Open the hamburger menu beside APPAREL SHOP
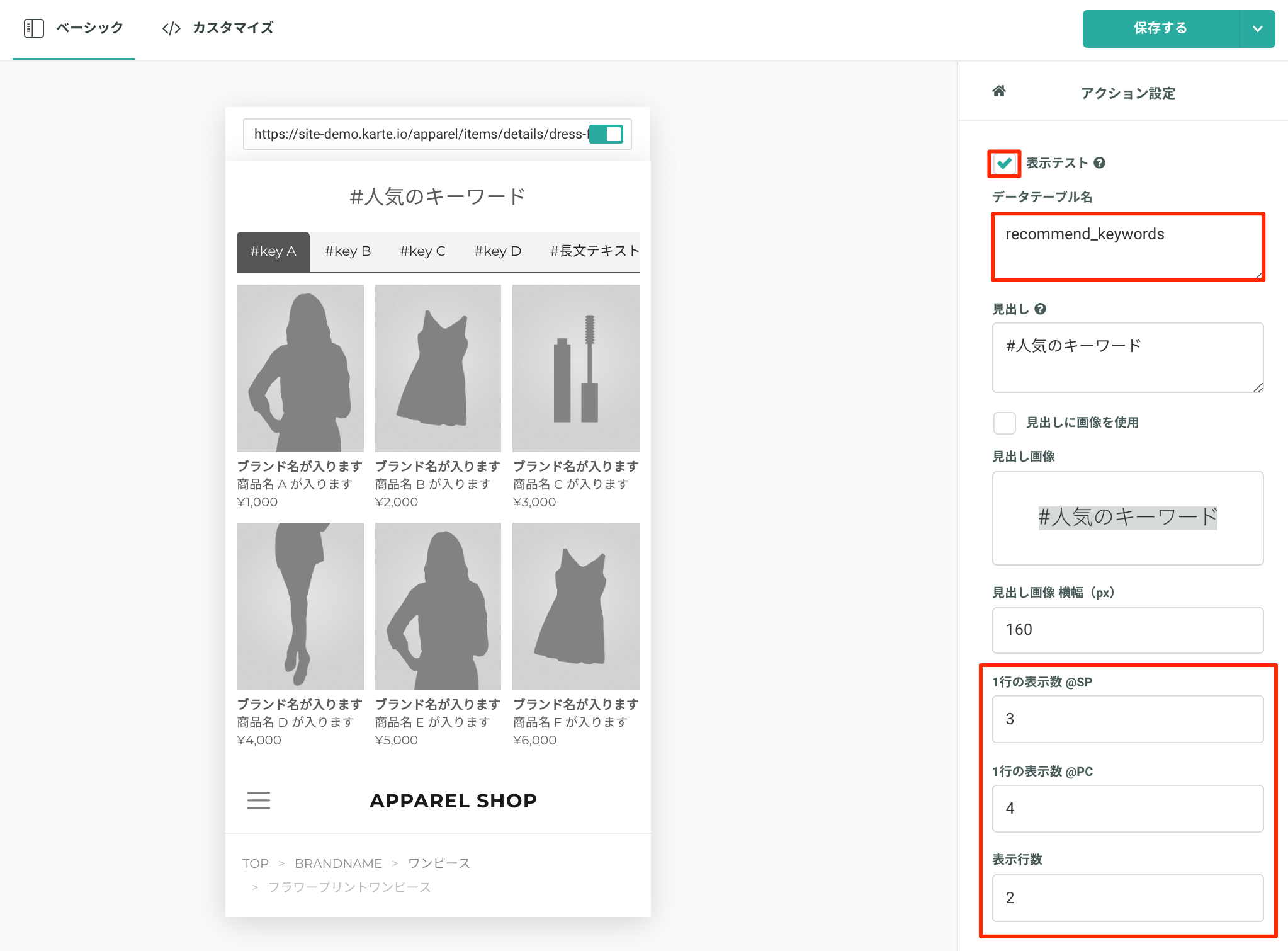 pyautogui.click(x=258, y=800)
